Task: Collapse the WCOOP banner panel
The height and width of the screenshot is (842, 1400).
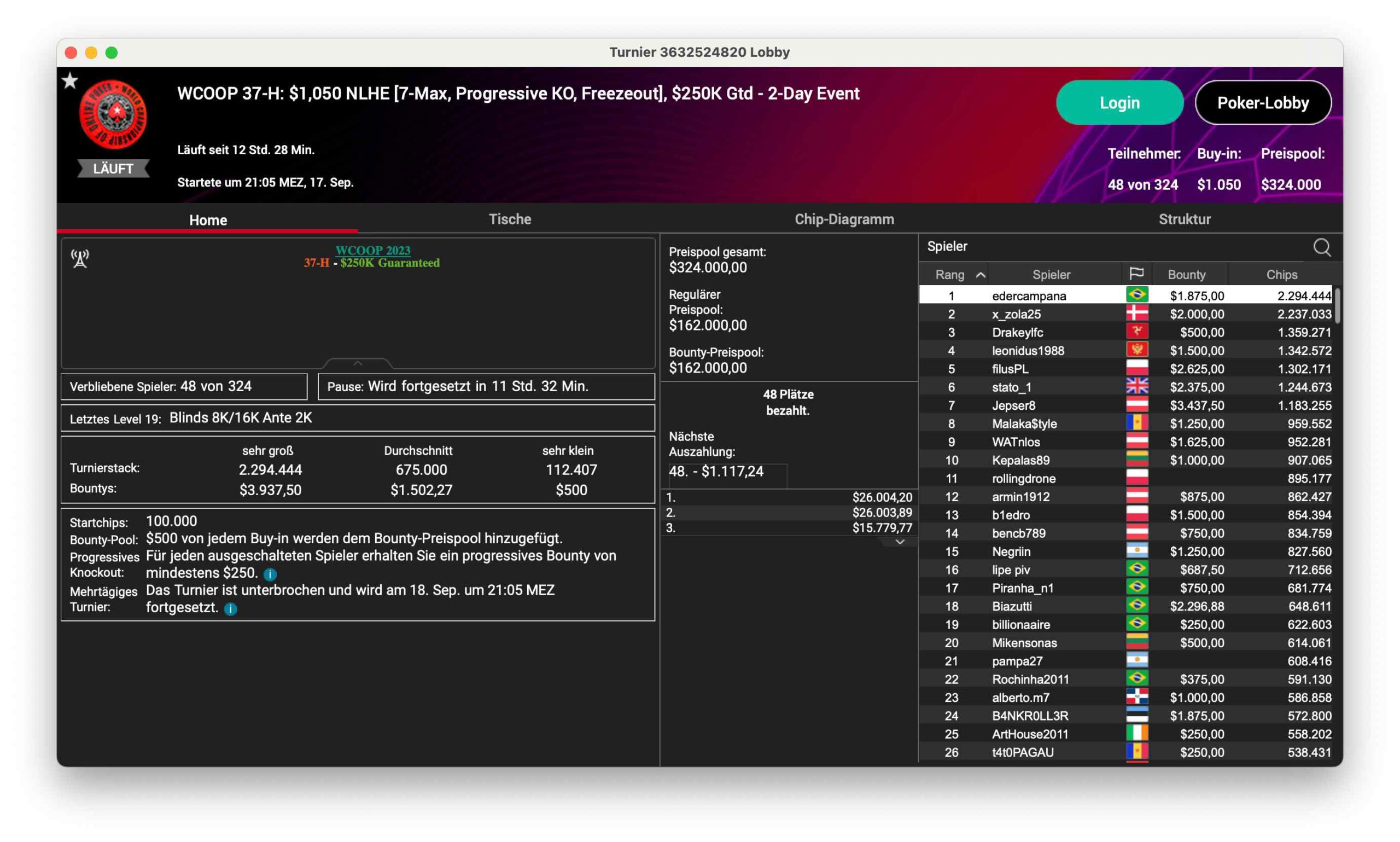Action: [x=357, y=363]
